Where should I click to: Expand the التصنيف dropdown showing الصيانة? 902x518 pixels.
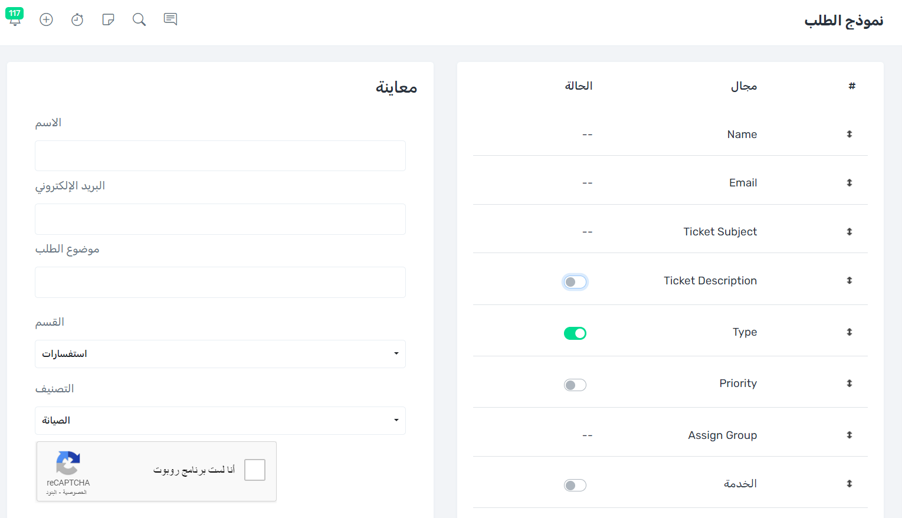(220, 421)
